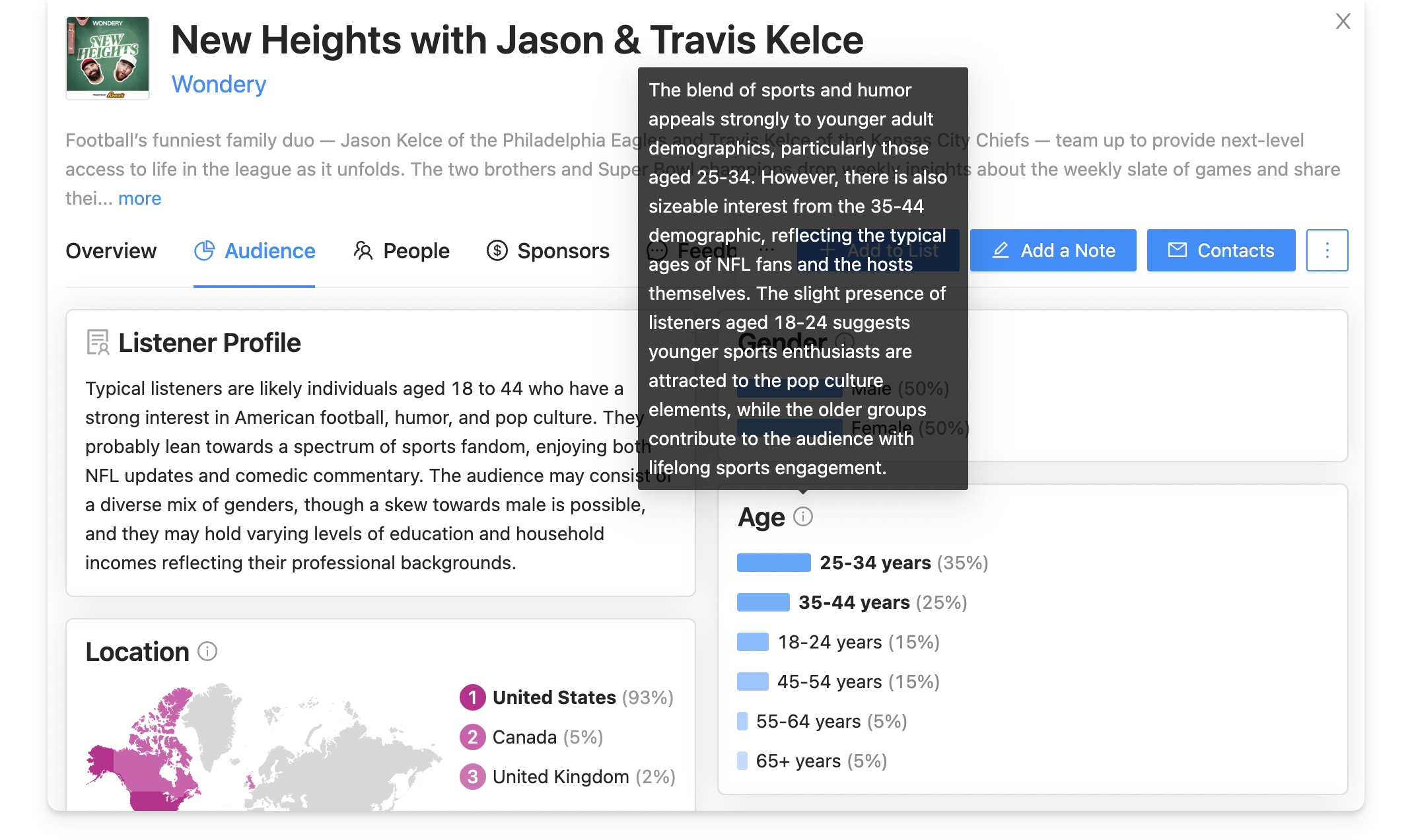Click the 25-34 years age bar
Screen dimensions: 1412x840
coord(773,563)
